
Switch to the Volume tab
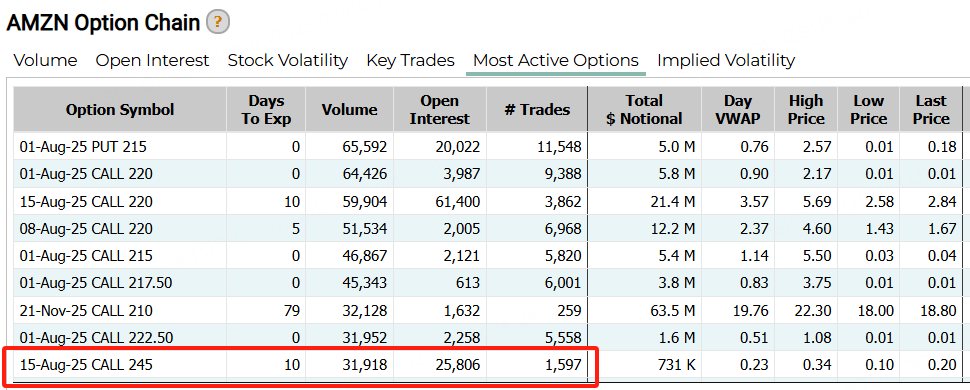pyautogui.click(x=46, y=61)
